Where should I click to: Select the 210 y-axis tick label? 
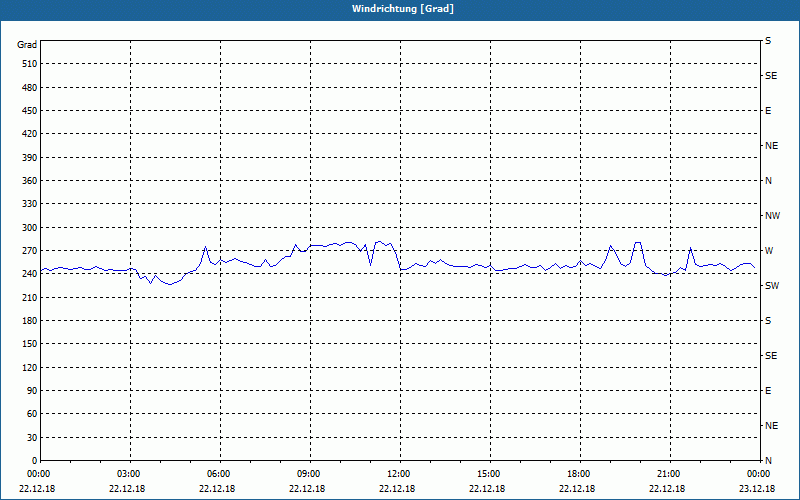[x=30, y=297]
